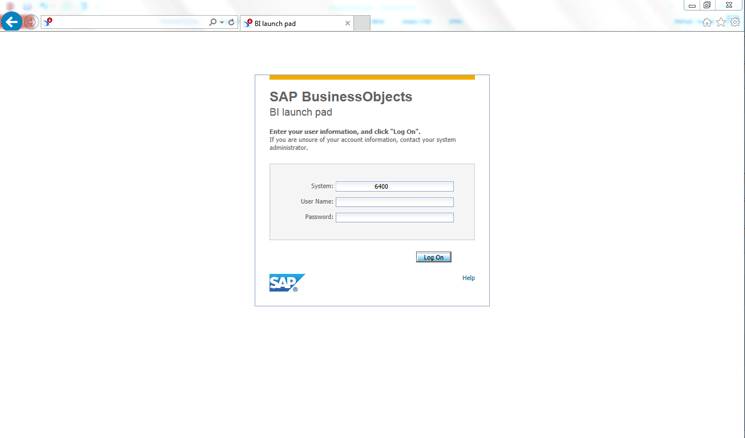The width and height of the screenshot is (745, 438).
Task: Click the SAP BusinessObjects heading
Action: coord(341,97)
